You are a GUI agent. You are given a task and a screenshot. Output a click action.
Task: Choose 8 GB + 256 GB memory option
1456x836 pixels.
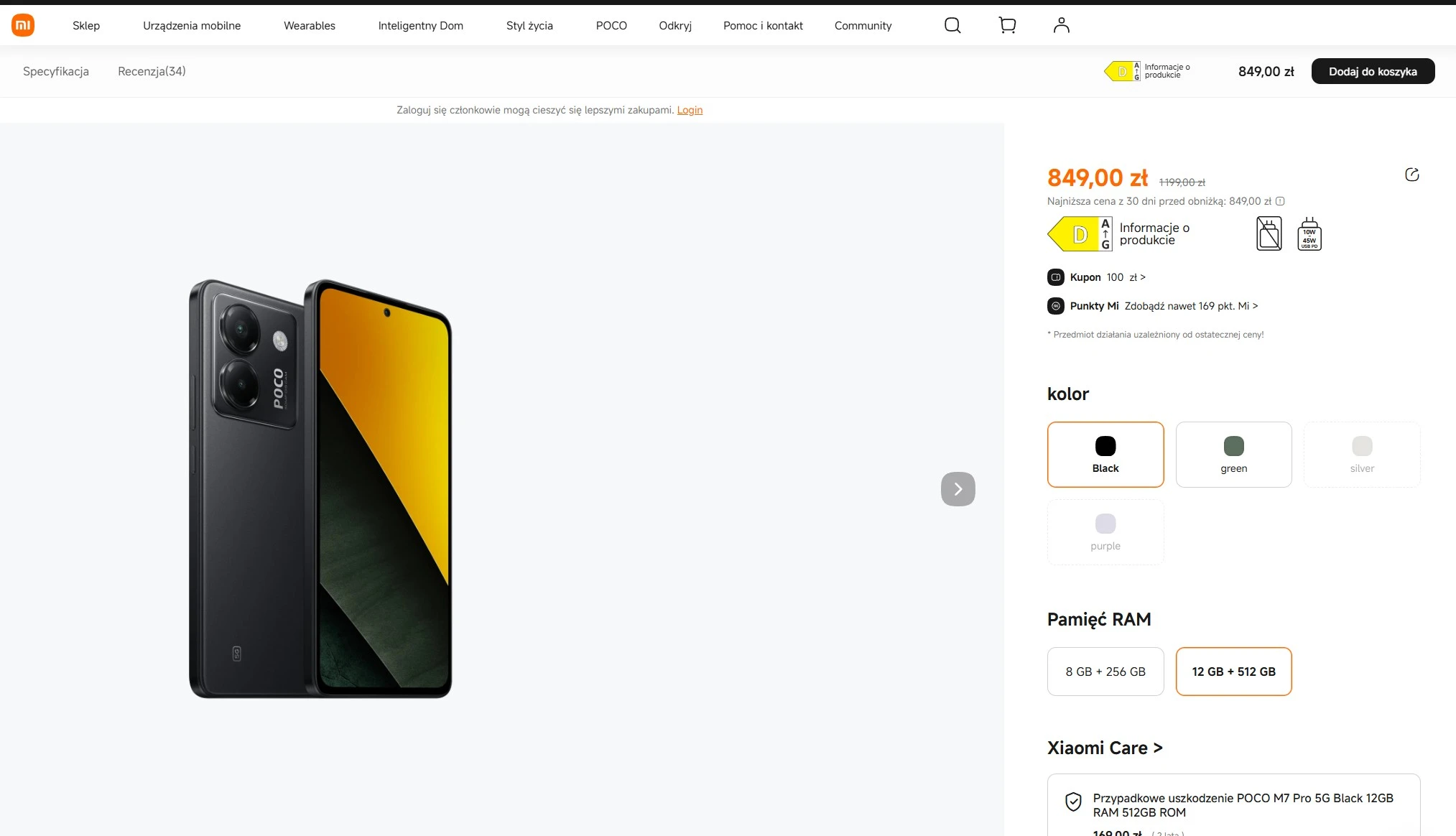tap(1105, 672)
